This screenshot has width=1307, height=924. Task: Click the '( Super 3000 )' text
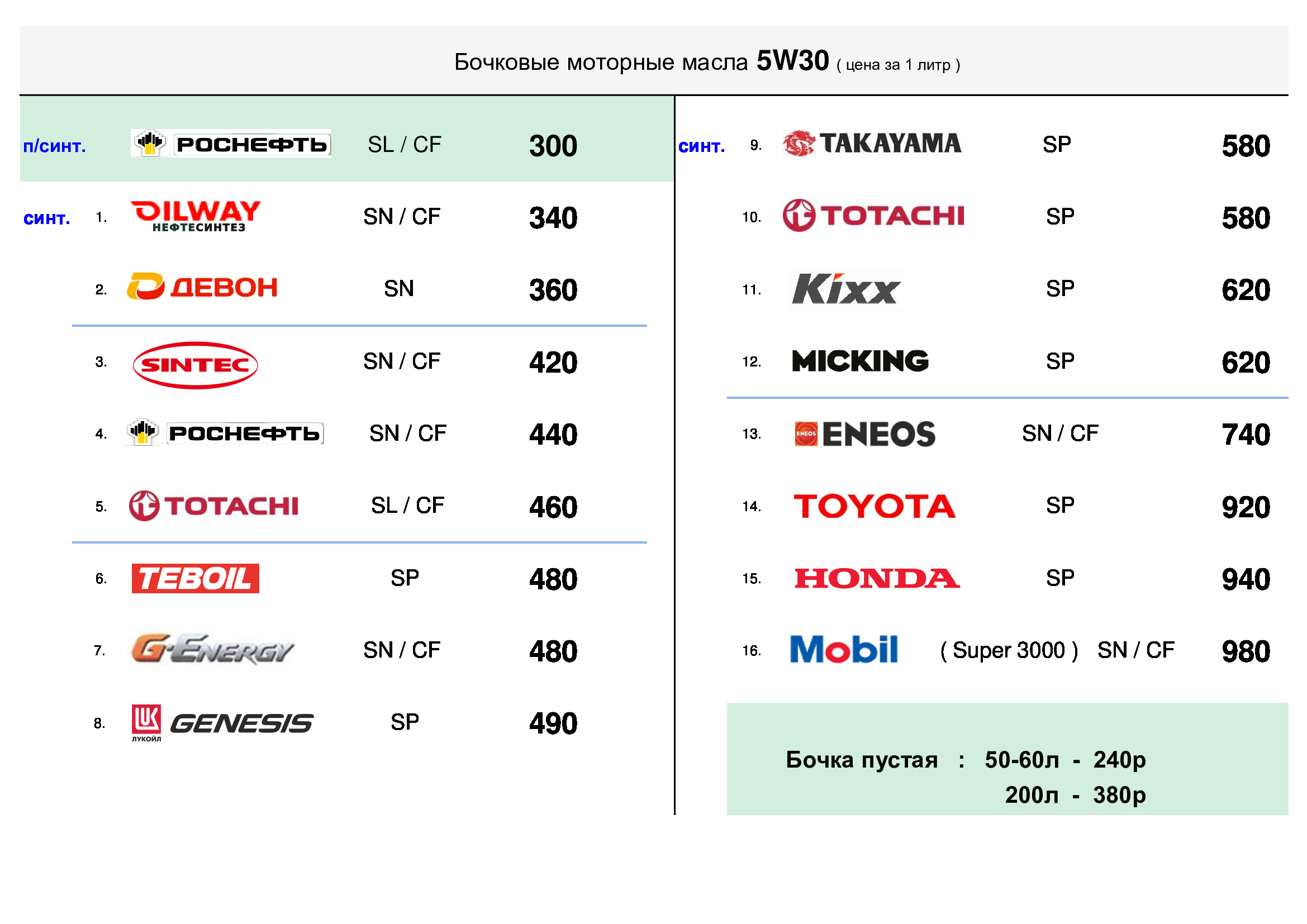[1009, 650]
